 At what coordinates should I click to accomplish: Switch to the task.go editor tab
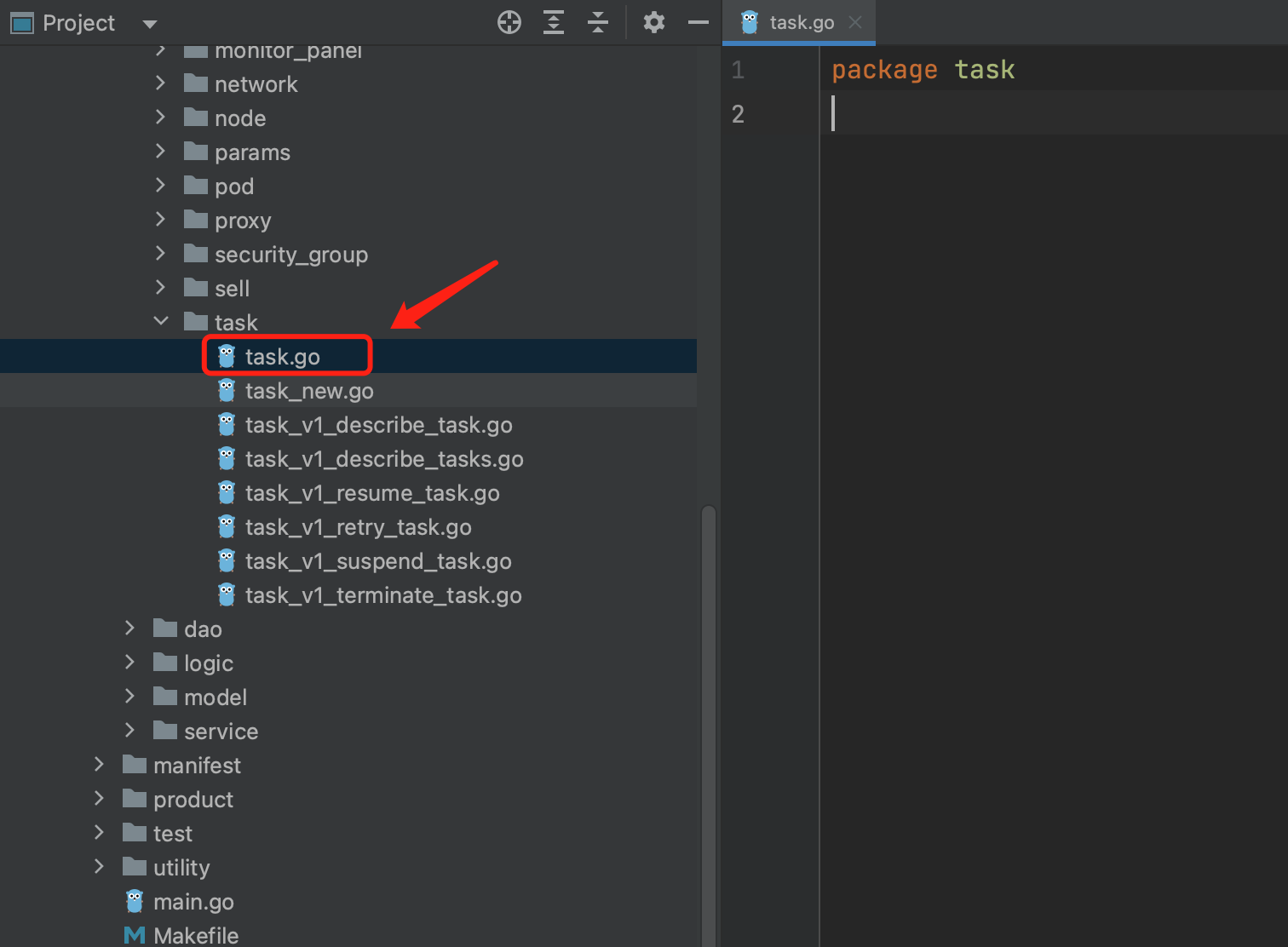tap(801, 23)
